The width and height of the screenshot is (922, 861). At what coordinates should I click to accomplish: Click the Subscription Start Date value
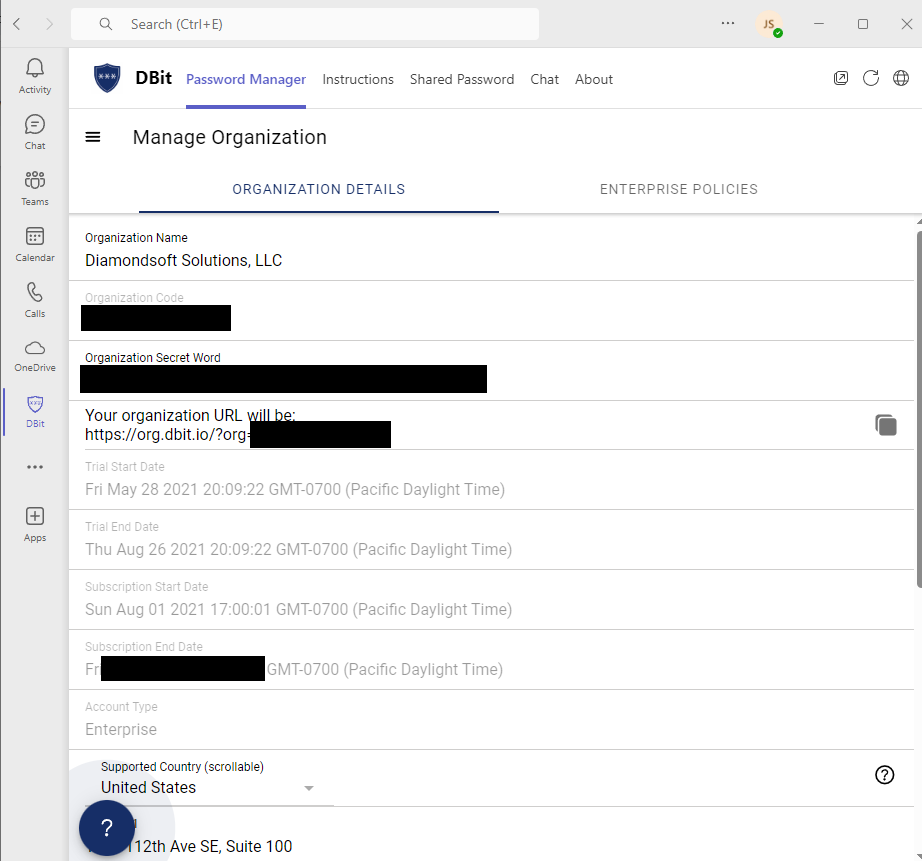coord(298,609)
